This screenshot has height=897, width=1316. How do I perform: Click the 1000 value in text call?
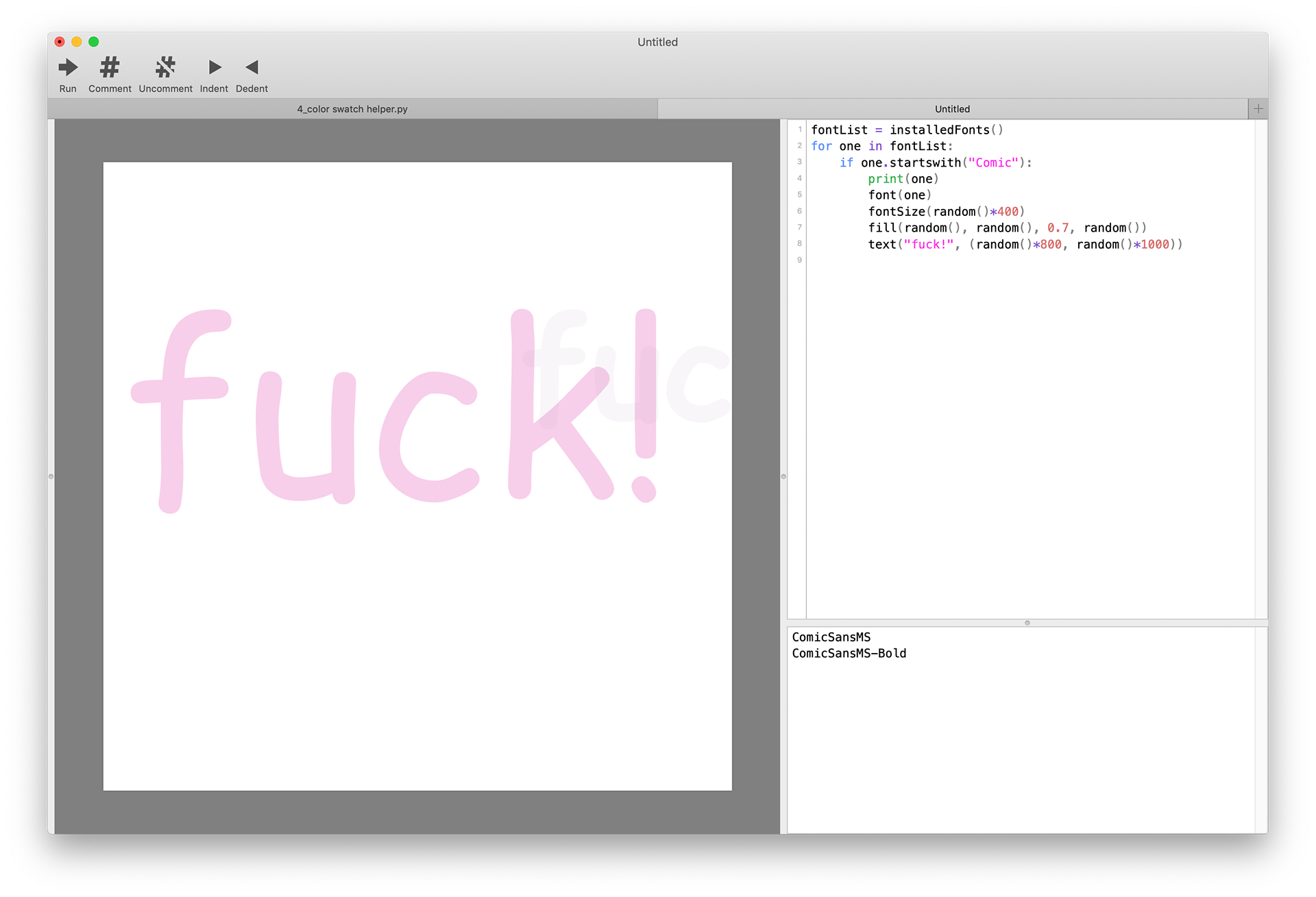(1155, 245)
